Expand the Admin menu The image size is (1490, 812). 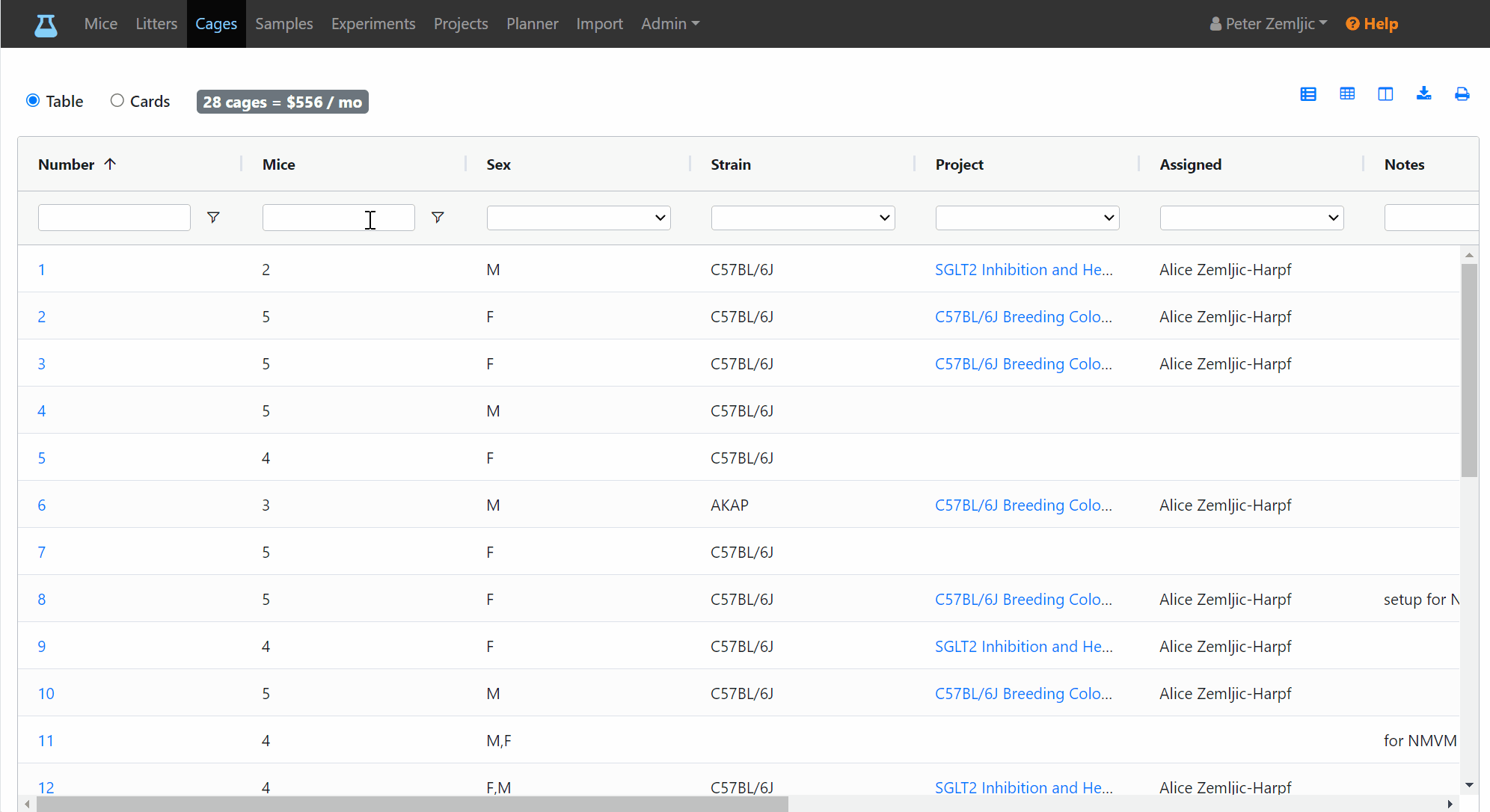click(x=670, y=24)
